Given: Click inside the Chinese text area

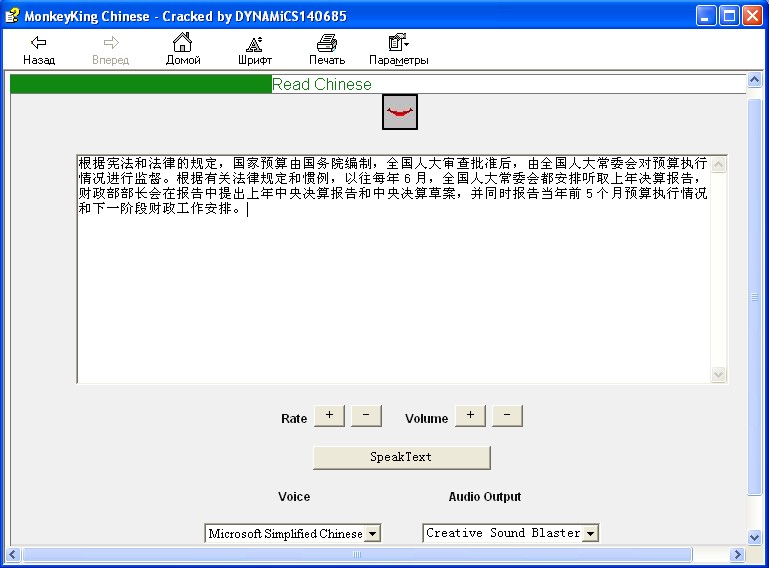Looking at the screenshot, I should (x=394, y=269).
